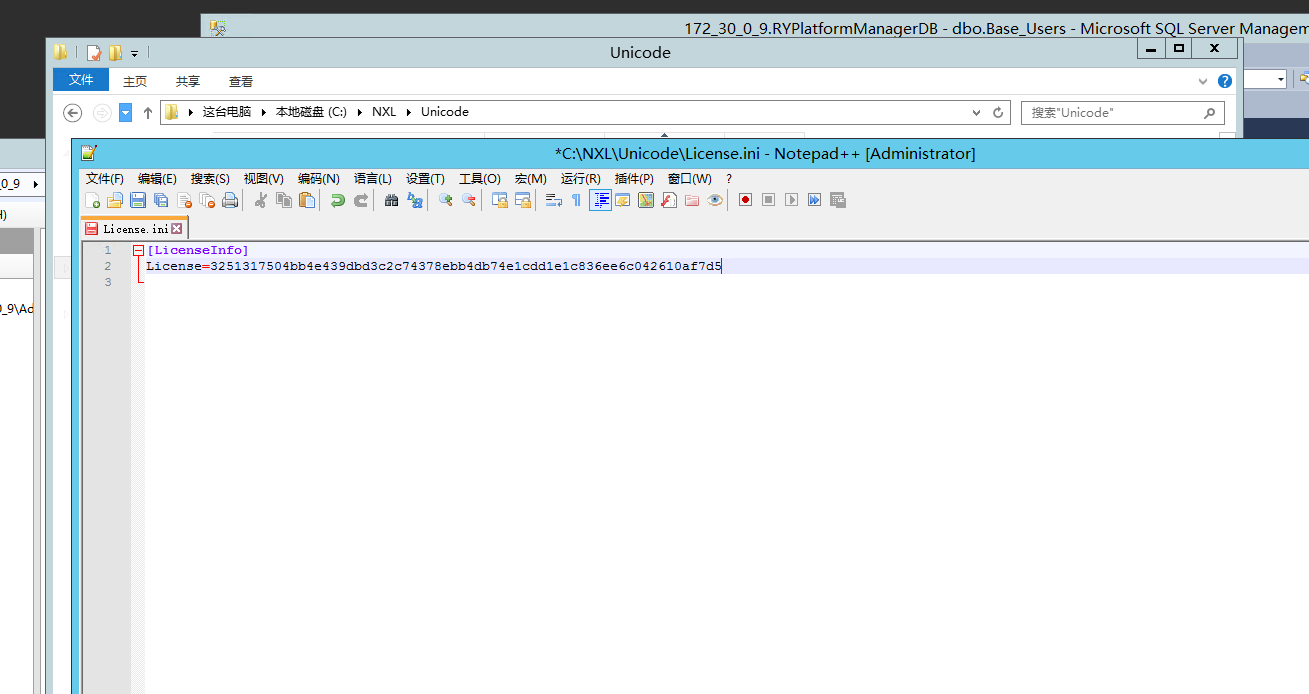Viewport: 1309px width, 694px height.
Task: Close the License.ini tab
Action: (177, 229)
